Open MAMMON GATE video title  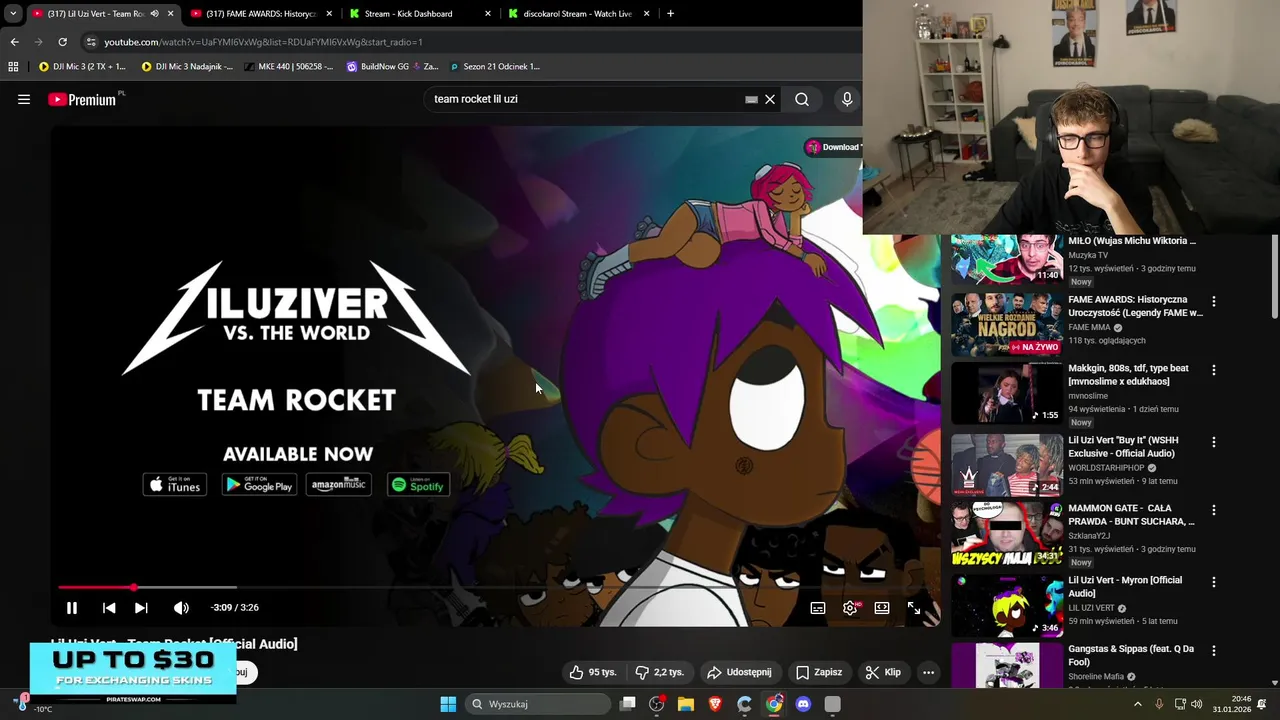click(x=1131, y=515)
